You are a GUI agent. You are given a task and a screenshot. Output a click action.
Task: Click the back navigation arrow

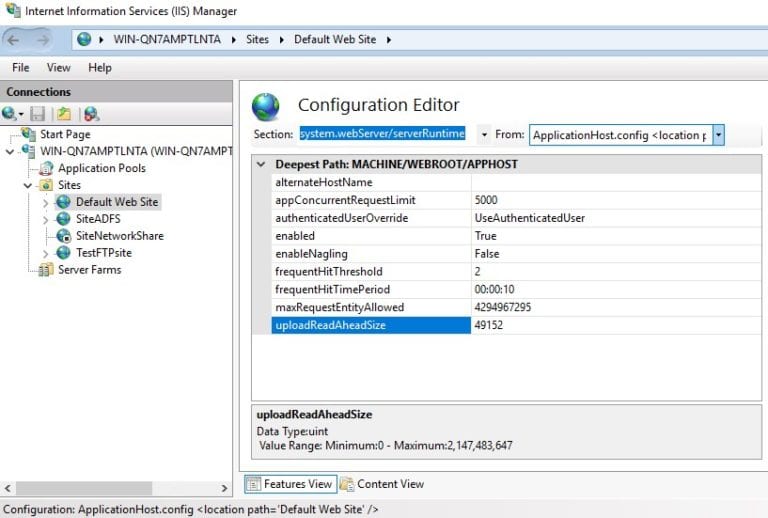click(x=13, y=40)
